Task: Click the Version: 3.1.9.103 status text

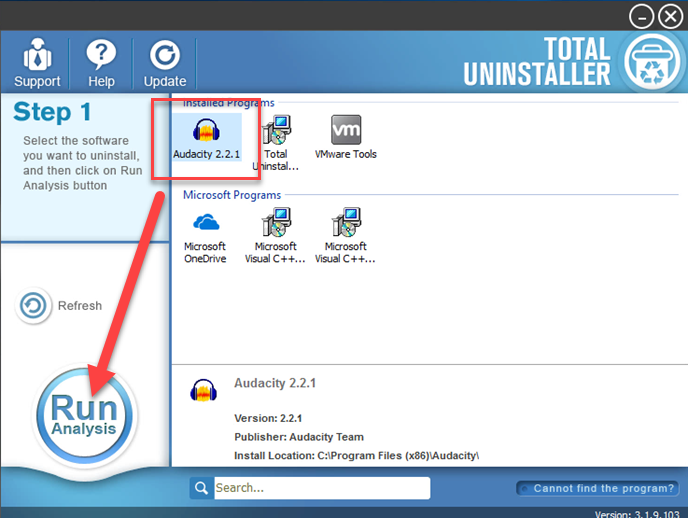Action: pos(637,514)
